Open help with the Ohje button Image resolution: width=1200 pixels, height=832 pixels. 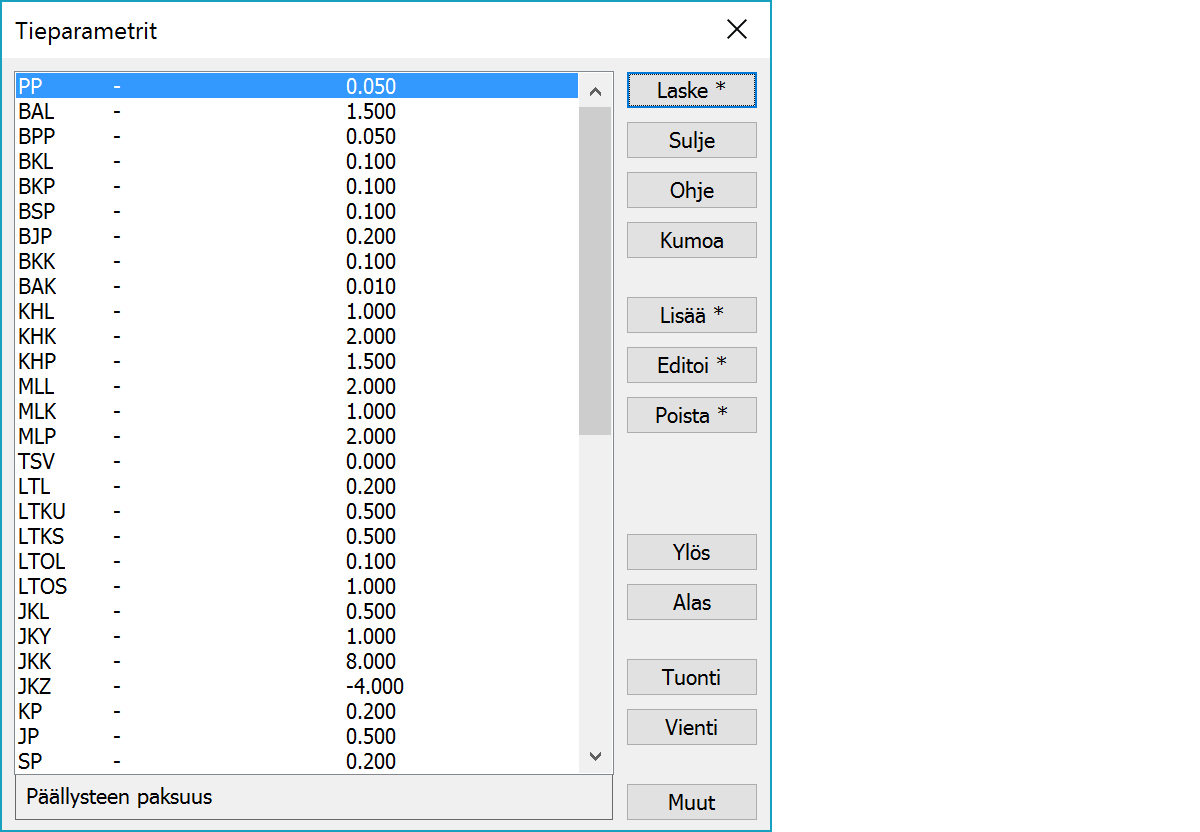tap(691, 190)
